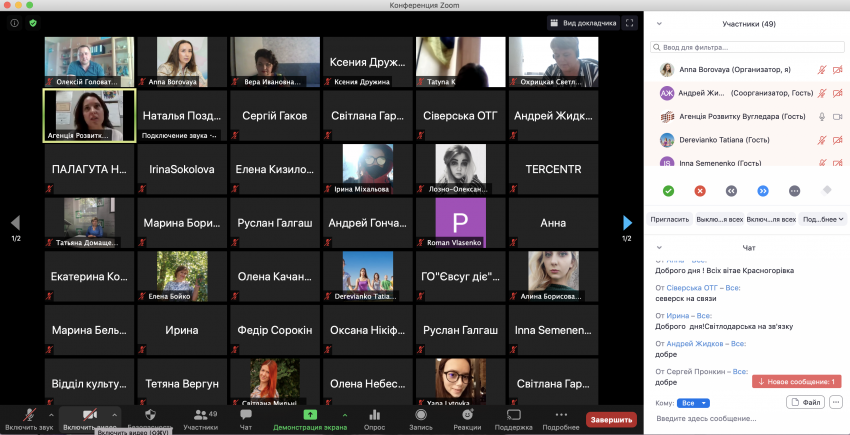Select the Федір Сорокін participant tile
The height and width of the screenshot is (435, 850).
click(275, 330)
